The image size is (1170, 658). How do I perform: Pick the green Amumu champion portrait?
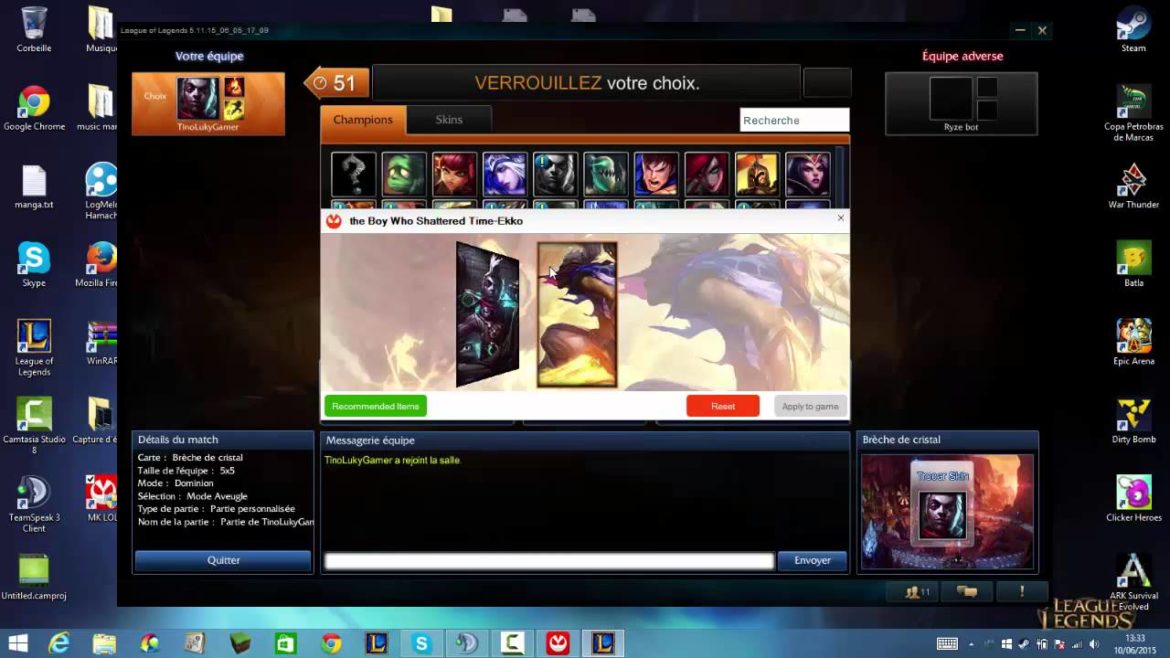pyautogui.click(x=404, y=174)
